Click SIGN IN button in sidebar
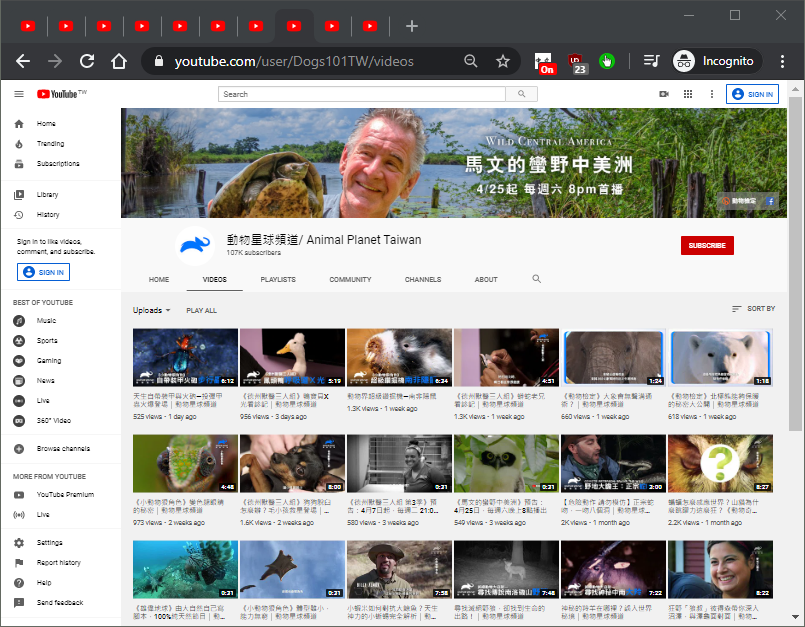The height and width of the screenshot is (627, 805). point(44,272)
